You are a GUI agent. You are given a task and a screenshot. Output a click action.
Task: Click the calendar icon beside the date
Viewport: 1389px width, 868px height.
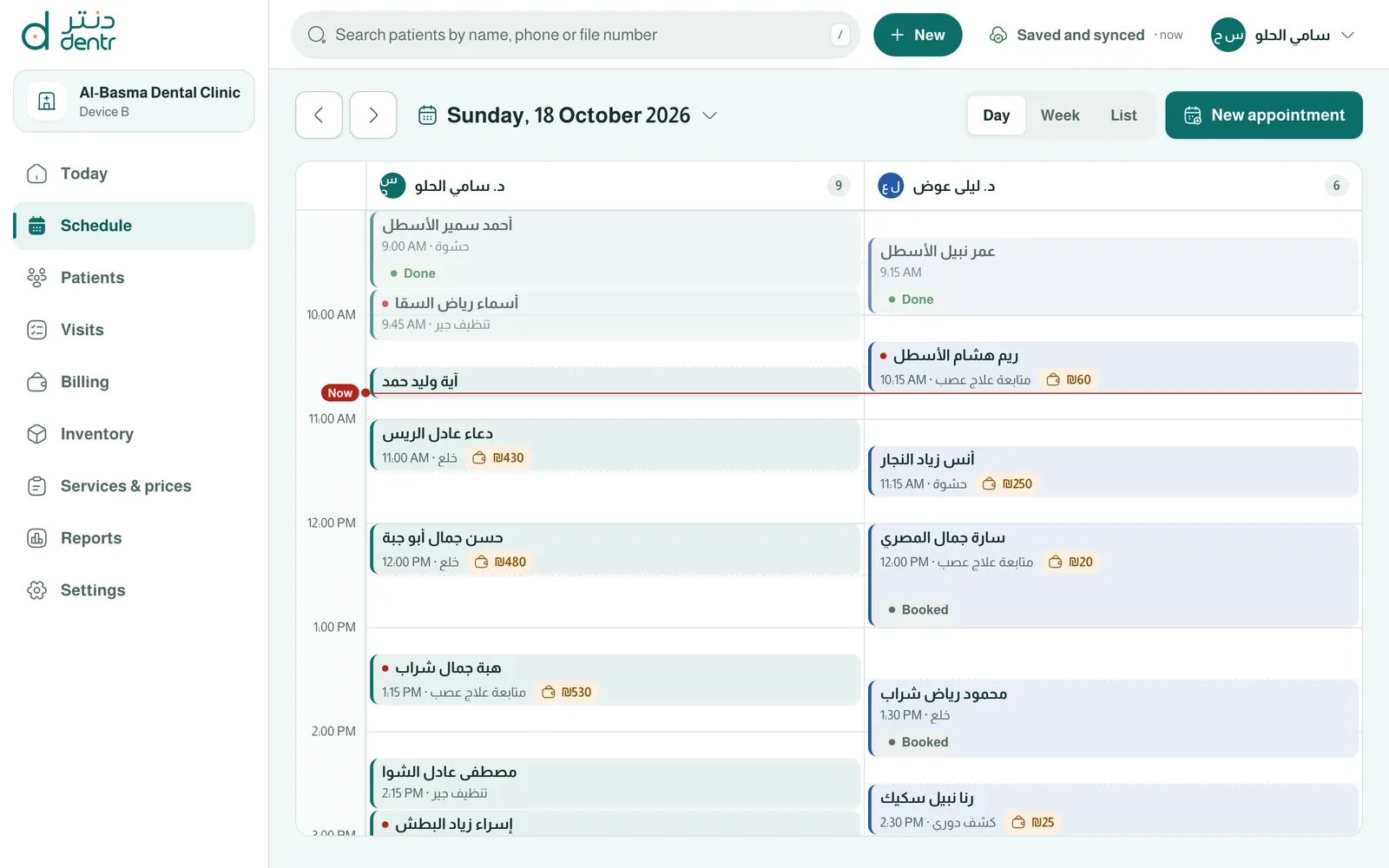(427, 115)
